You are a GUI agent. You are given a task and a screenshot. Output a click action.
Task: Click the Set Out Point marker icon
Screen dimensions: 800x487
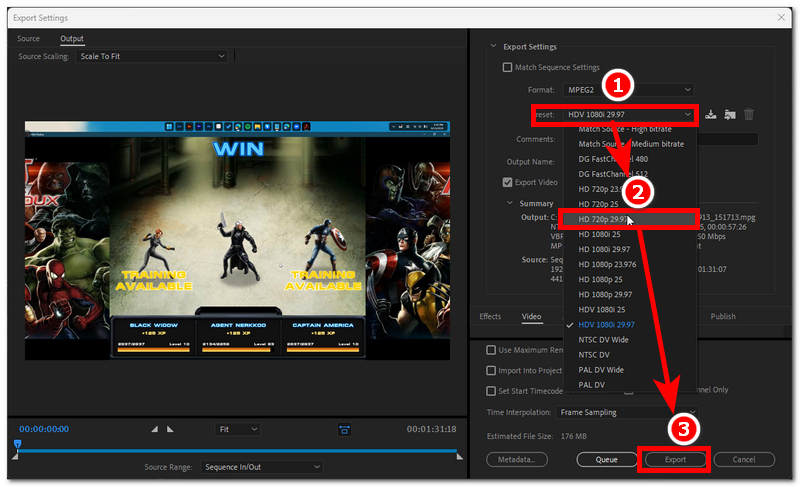169,429
